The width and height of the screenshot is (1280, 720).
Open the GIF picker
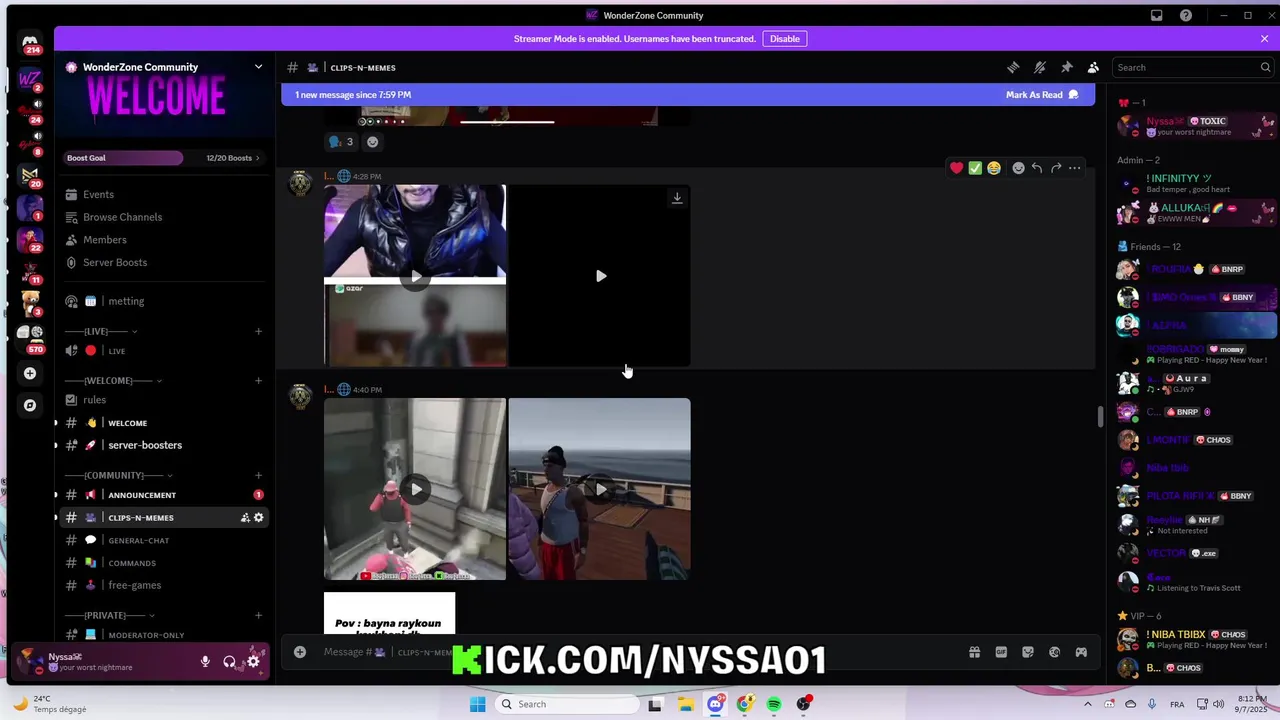tap(1001, 652)
